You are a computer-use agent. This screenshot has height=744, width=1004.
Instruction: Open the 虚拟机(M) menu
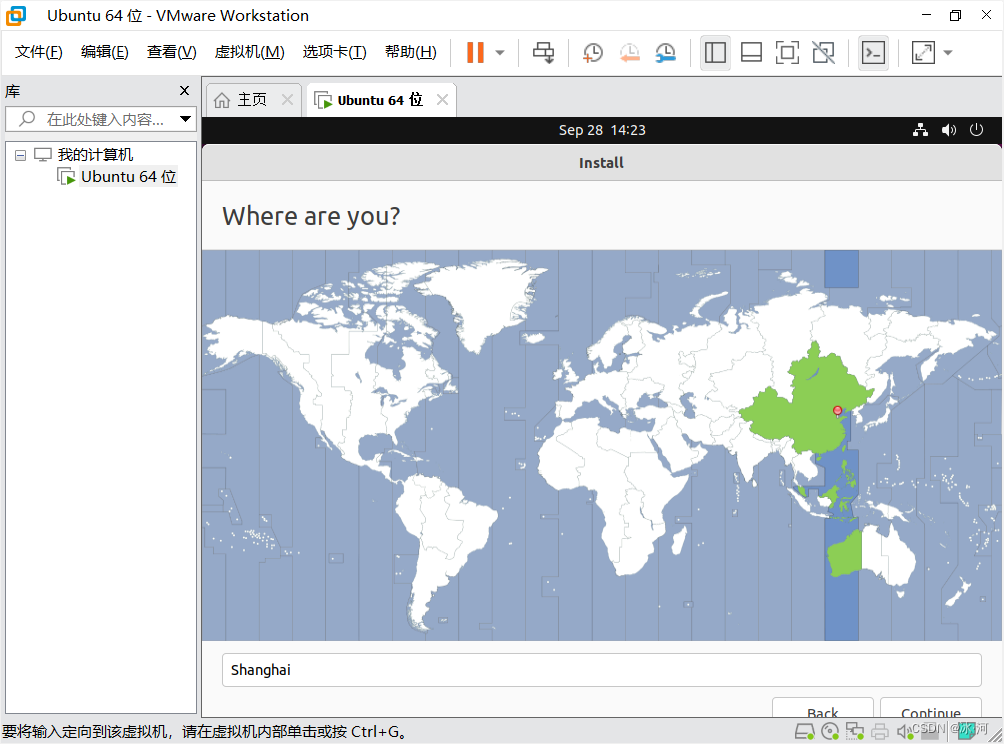249,52
